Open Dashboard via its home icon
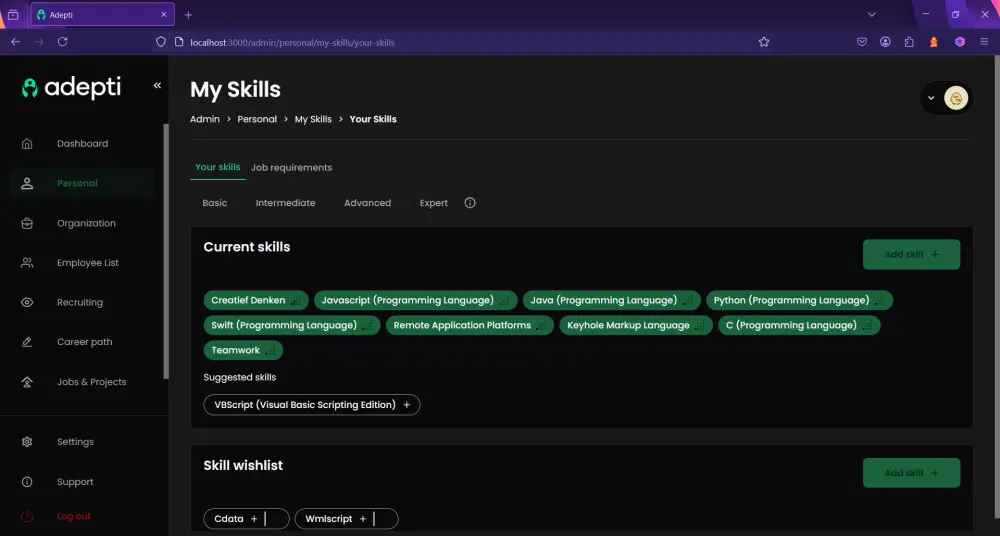The width and height of the screenshot is (1000, 536). [27, 144]
